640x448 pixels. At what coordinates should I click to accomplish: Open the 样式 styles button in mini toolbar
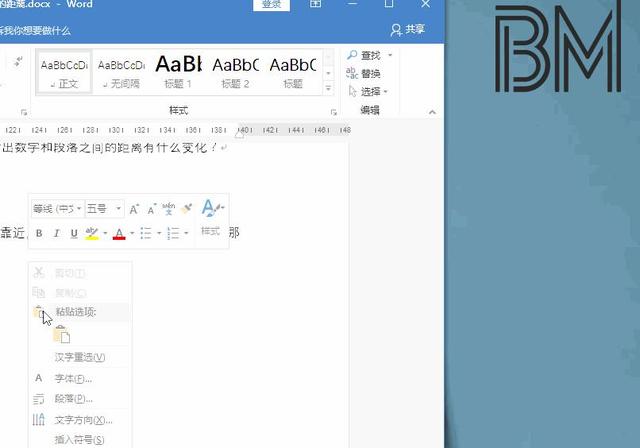coord(211,217)
